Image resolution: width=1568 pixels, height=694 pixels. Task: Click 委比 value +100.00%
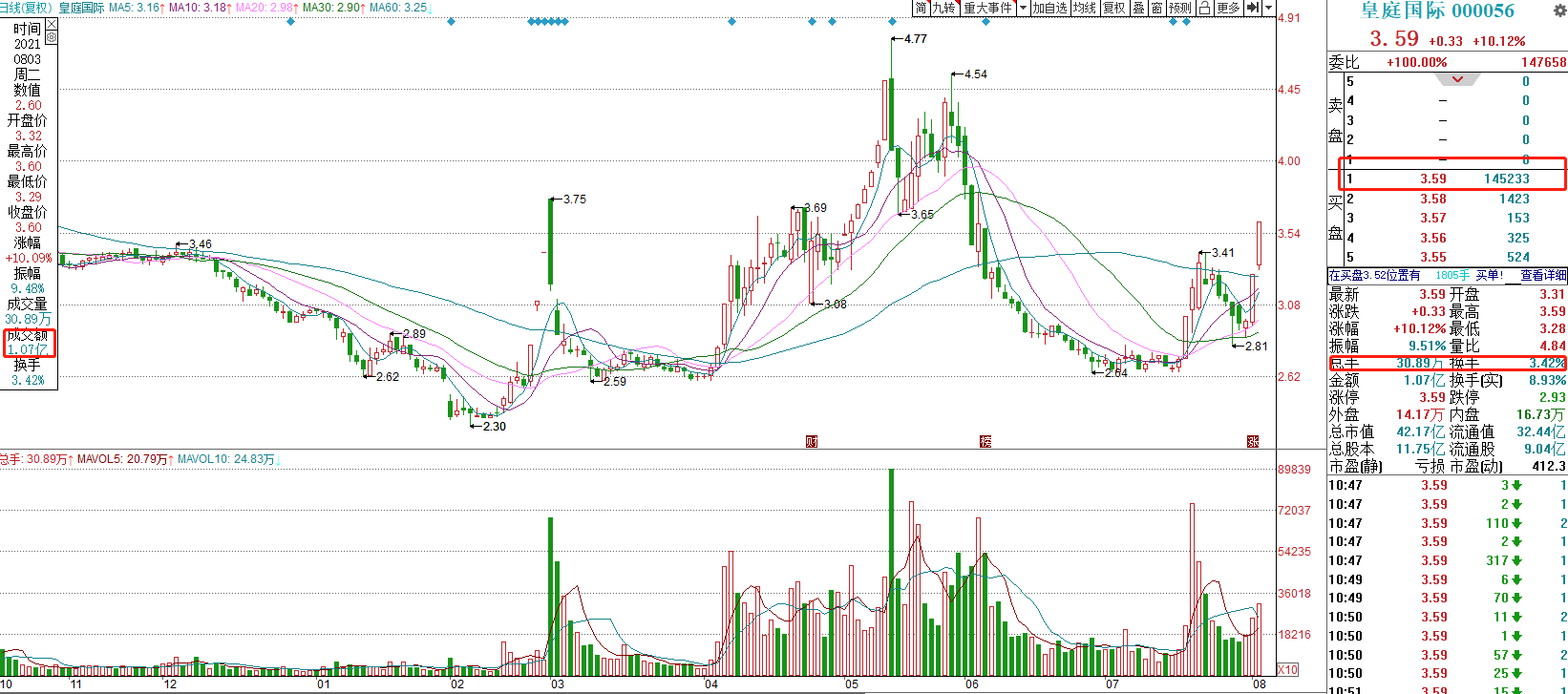[1417, 62]
